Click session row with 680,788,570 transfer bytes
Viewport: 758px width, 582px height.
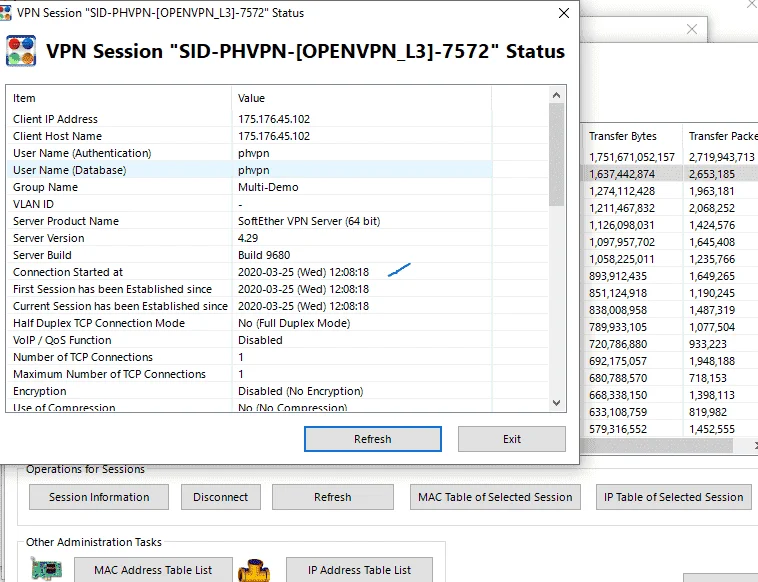670,378
